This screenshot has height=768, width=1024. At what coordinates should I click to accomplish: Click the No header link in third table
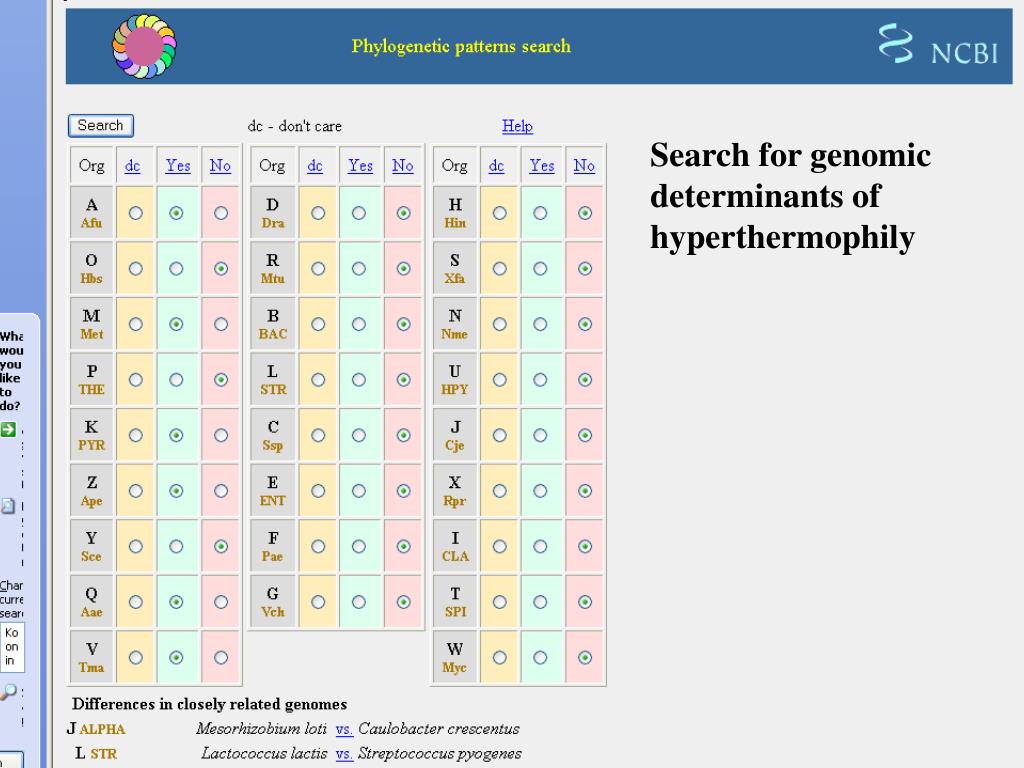(x=584, y=166)
